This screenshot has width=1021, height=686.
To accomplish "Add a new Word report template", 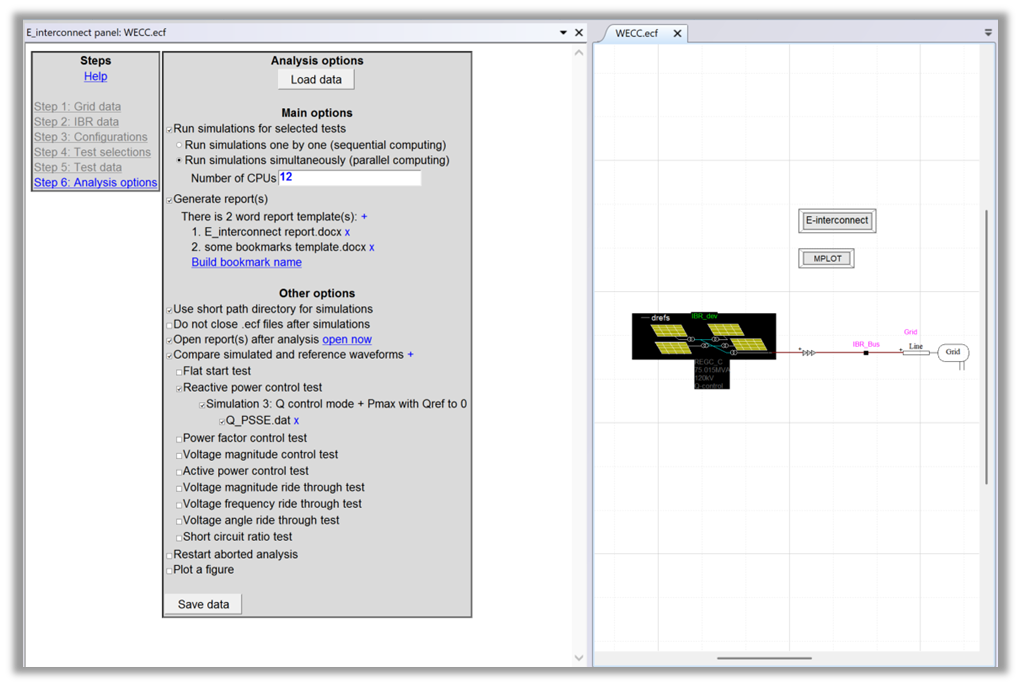I will tap(364, 216).
